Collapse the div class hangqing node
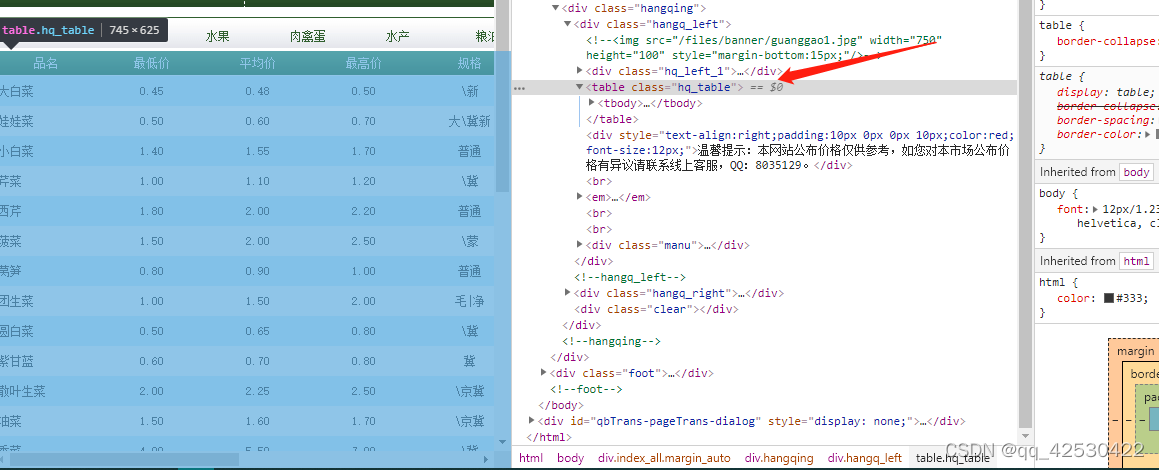 coord(555,8)
